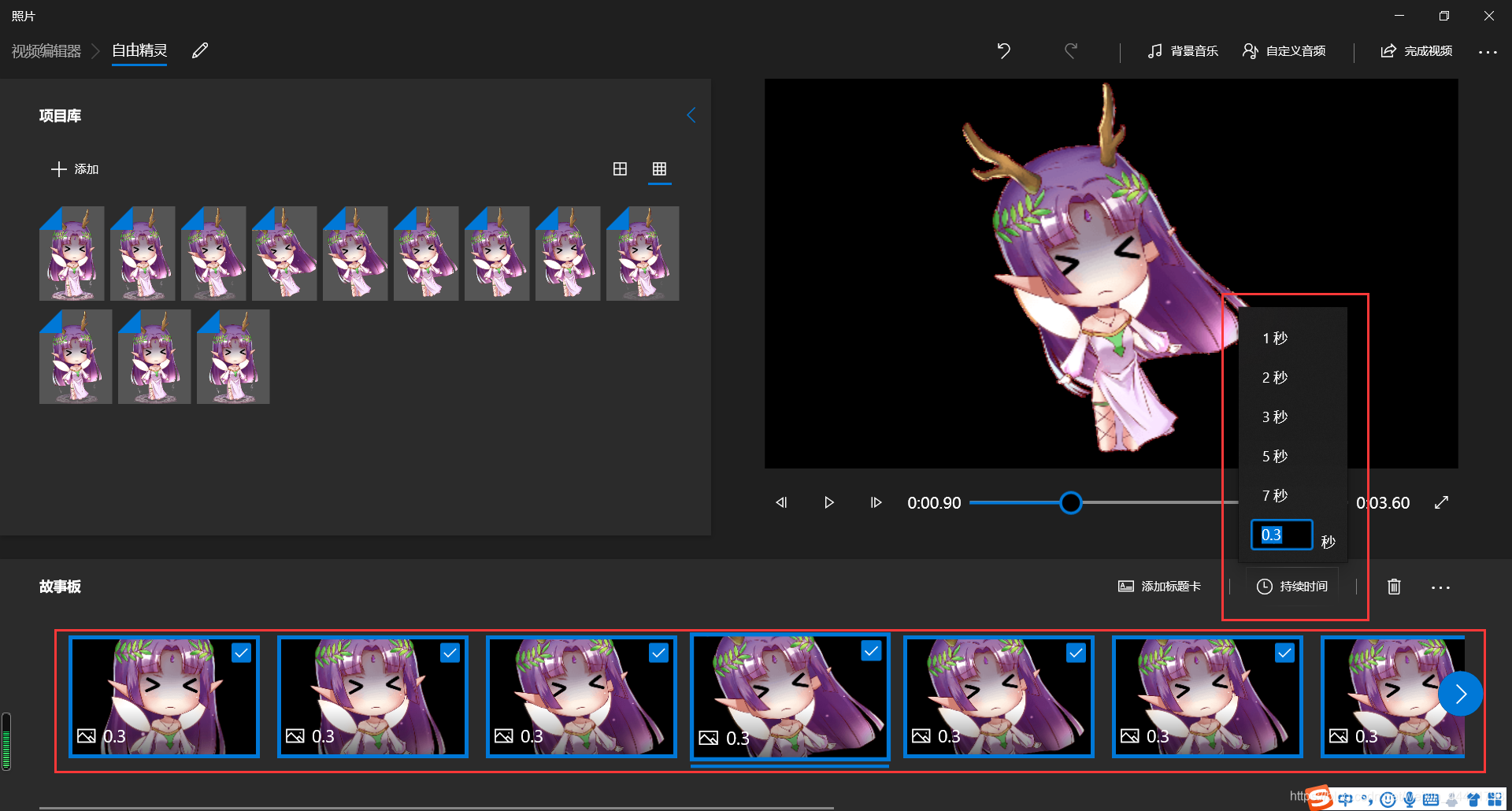Choose 2 秒 duration
This screenshot has width=1512, height=811.
tap(1292, 377)
